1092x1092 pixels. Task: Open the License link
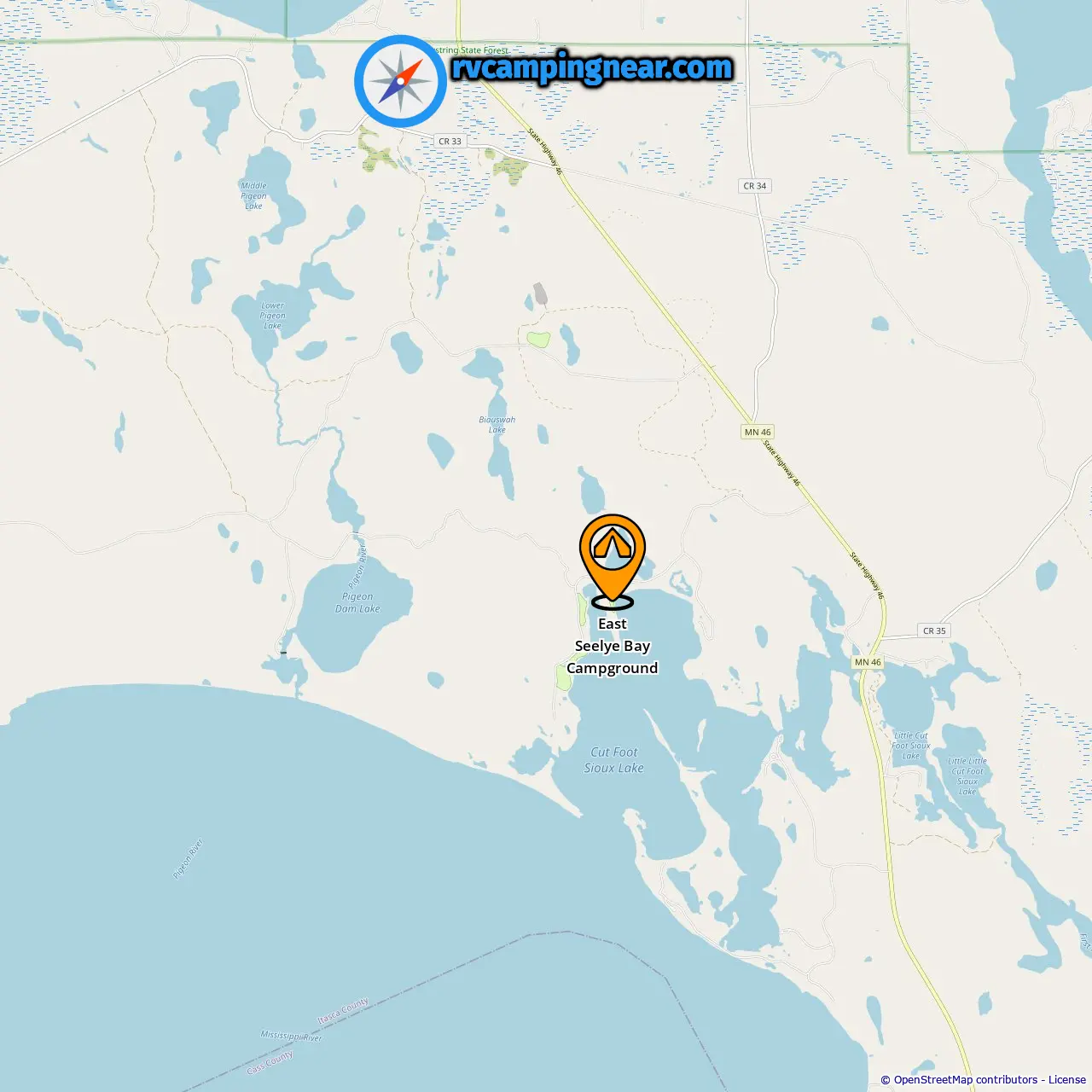click(x=1067, y=1079)
